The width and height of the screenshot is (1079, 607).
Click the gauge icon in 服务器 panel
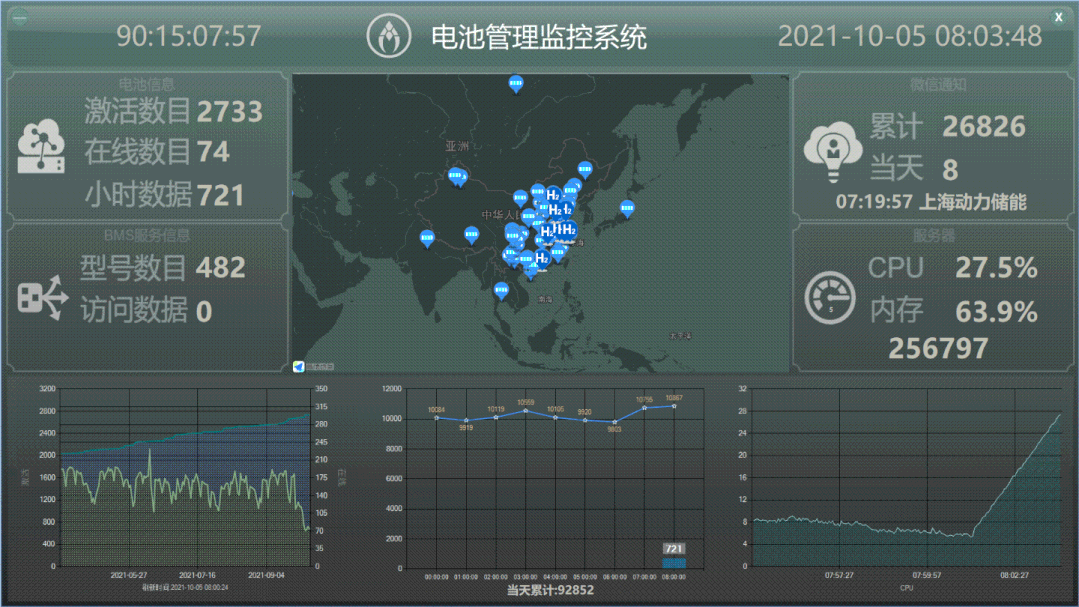pyautogui.click(x=830, y=298)
